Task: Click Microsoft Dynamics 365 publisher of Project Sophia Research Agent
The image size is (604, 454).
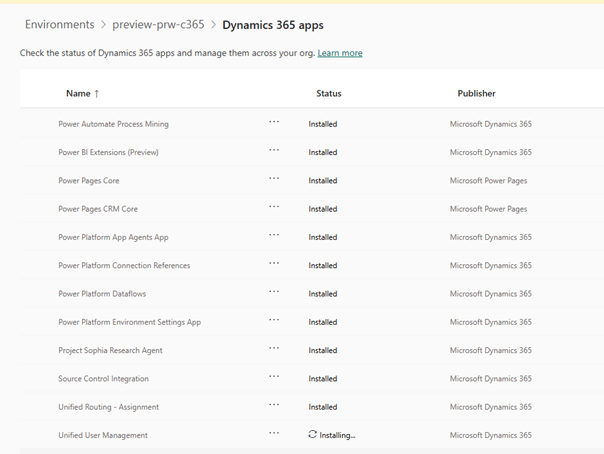Action: tap(491, 350)
